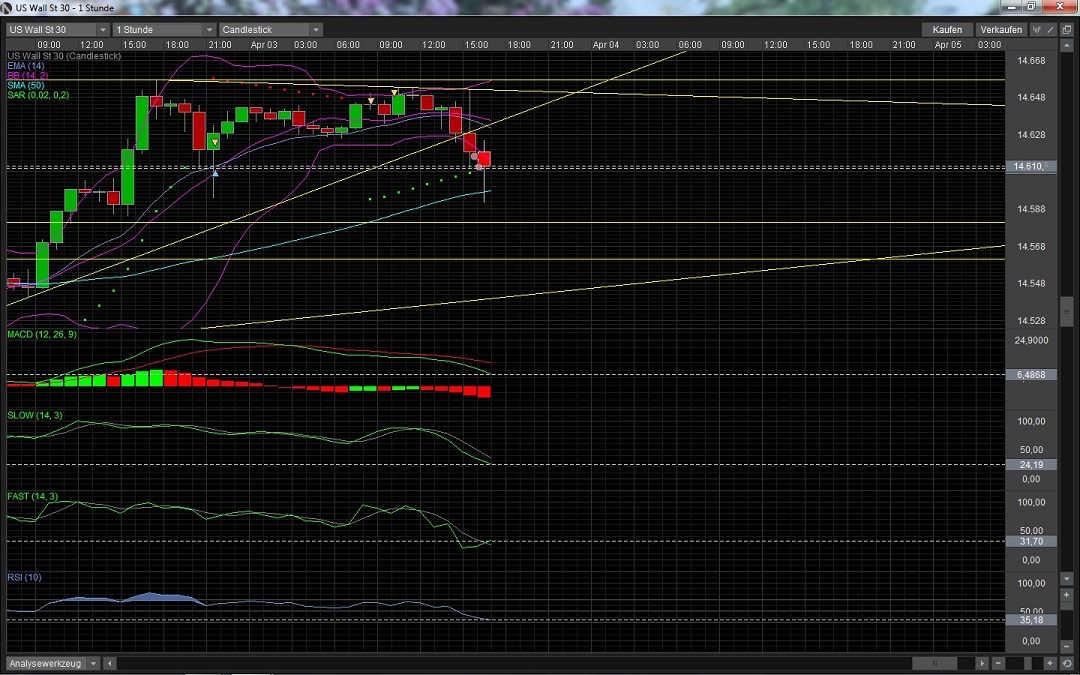Screen dimensions: 1080x675
Task: Select the trendline drawing tool icon
Action: [1050, 30]
